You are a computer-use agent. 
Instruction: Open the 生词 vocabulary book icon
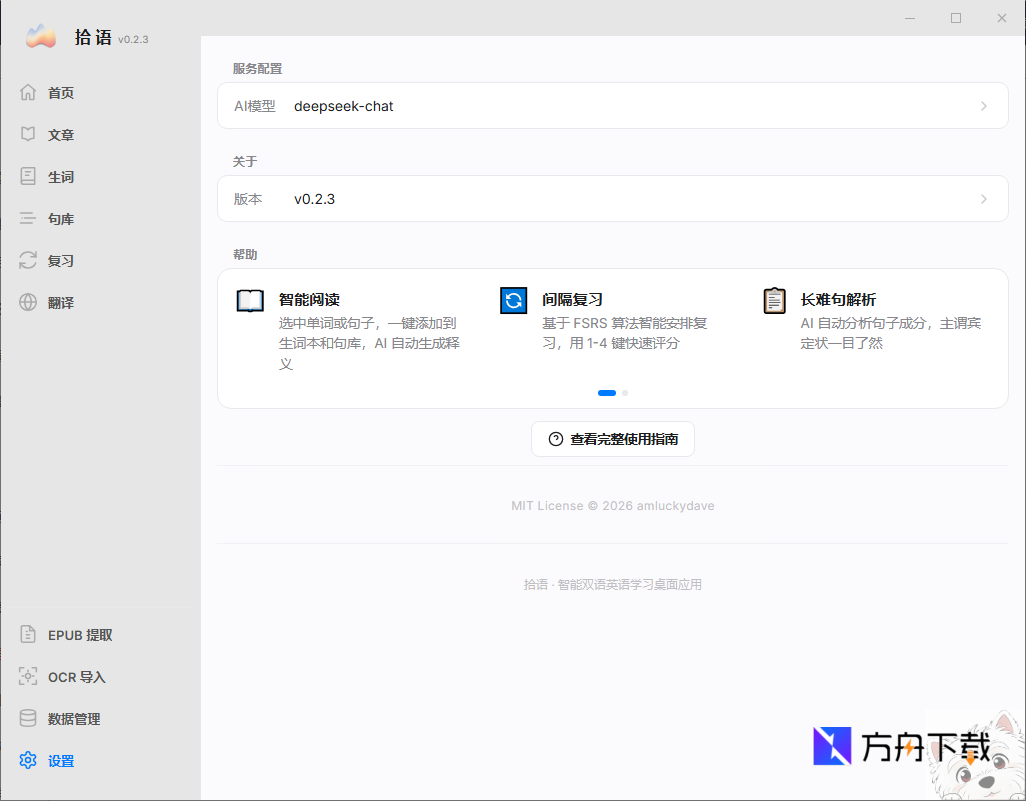click(x=28, y=176)
